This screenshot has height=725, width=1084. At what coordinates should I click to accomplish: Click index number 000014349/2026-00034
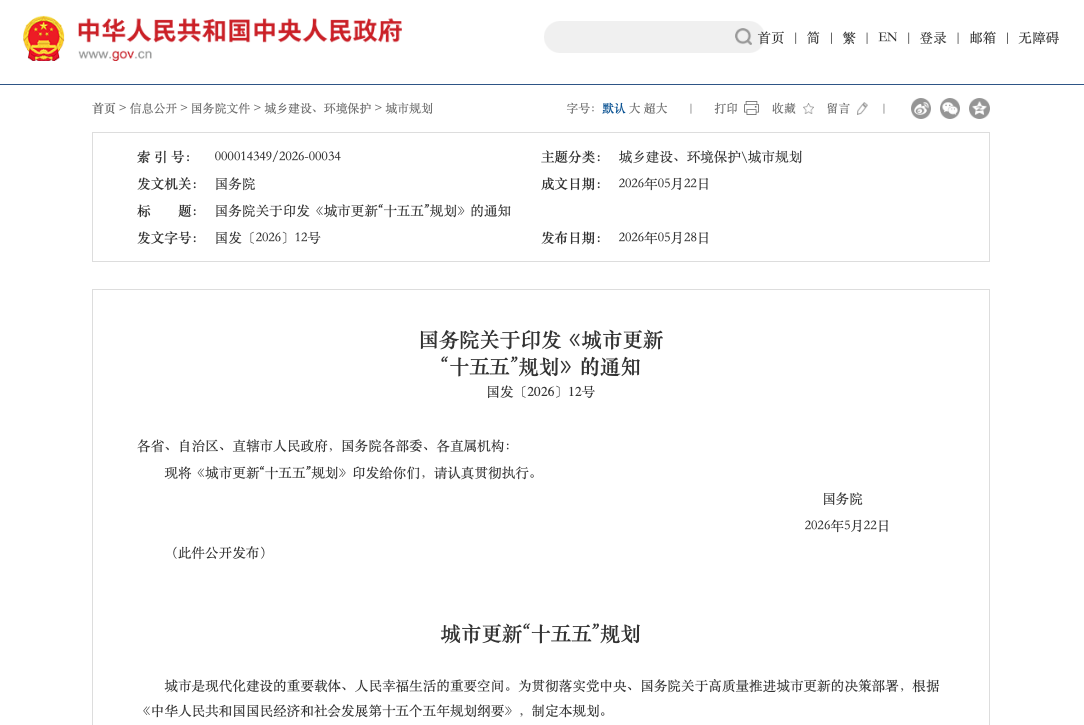277,156
